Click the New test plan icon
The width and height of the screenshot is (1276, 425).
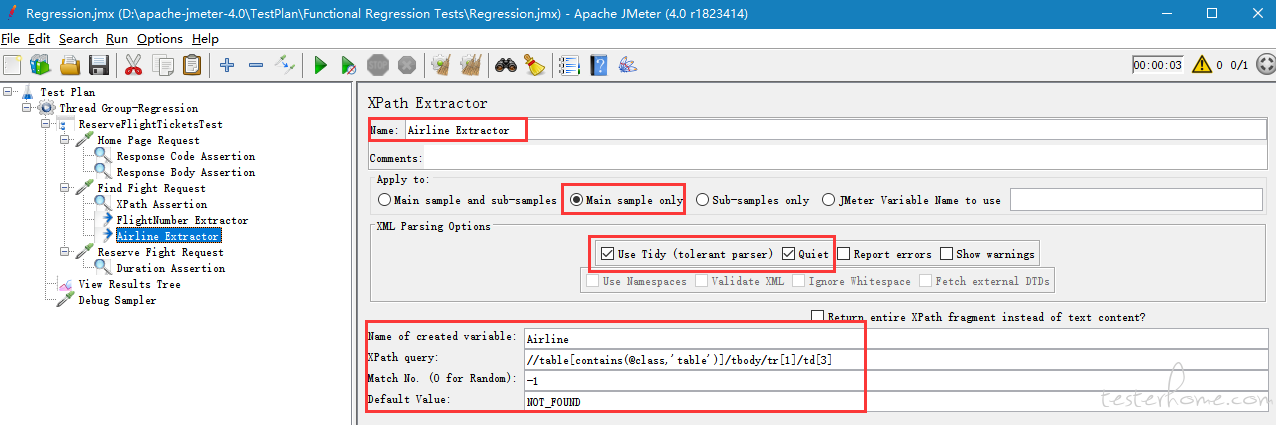point(12,65)
